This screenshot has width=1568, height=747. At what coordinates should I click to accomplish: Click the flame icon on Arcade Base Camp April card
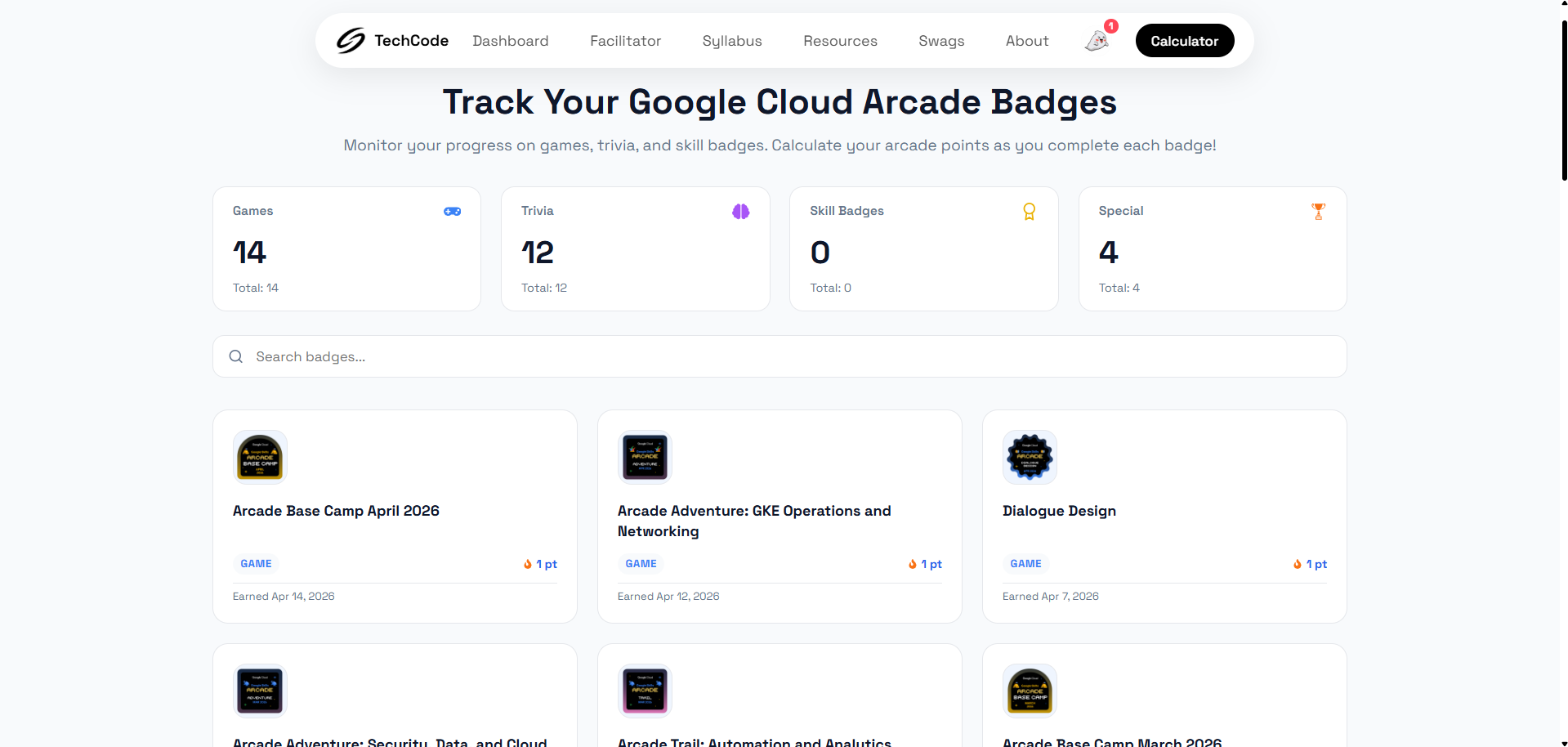pos(527,564)
